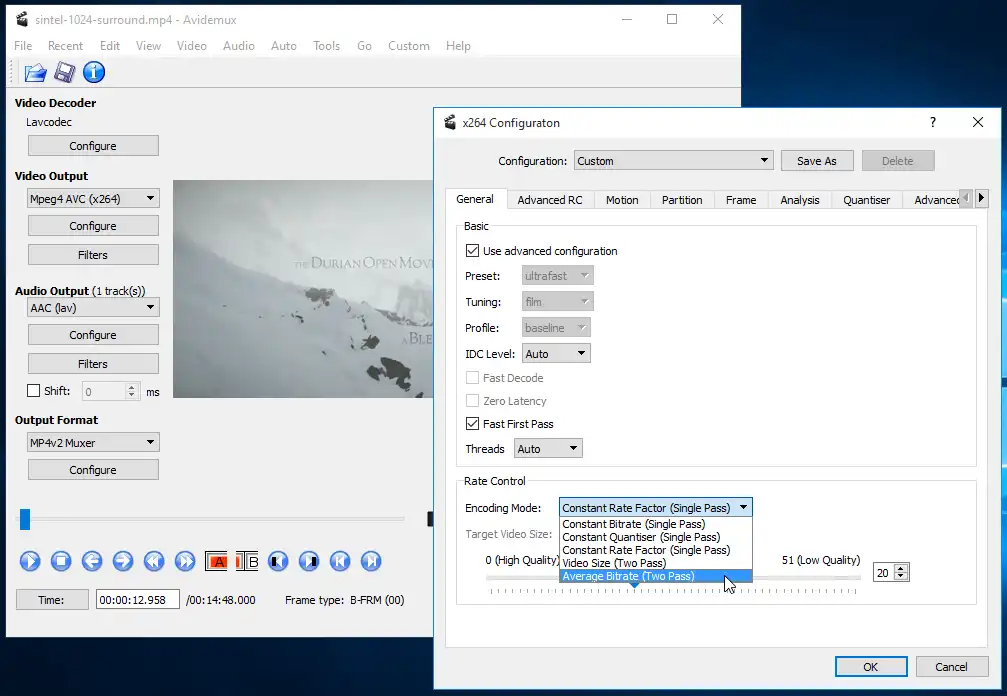Open the video Information icon
This screenshot has height=696, width=1007.
click(94, 72)
